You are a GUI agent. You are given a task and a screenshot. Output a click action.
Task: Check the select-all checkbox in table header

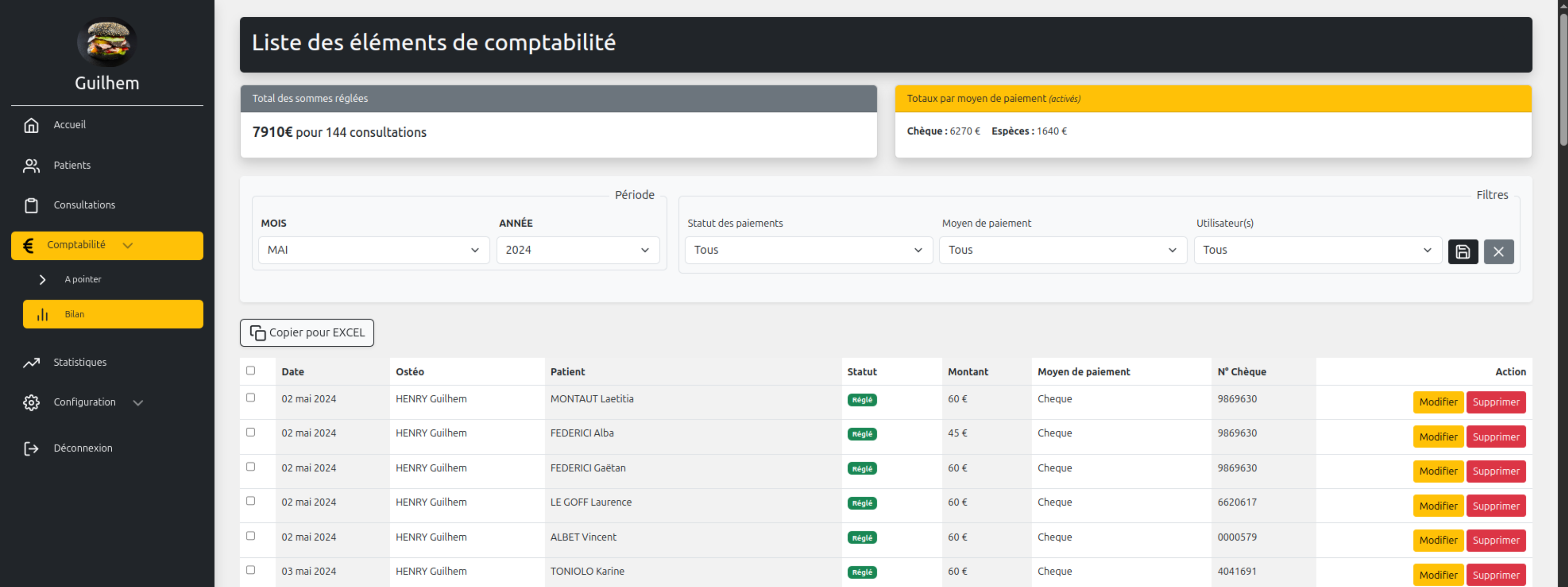coord(251,370)
